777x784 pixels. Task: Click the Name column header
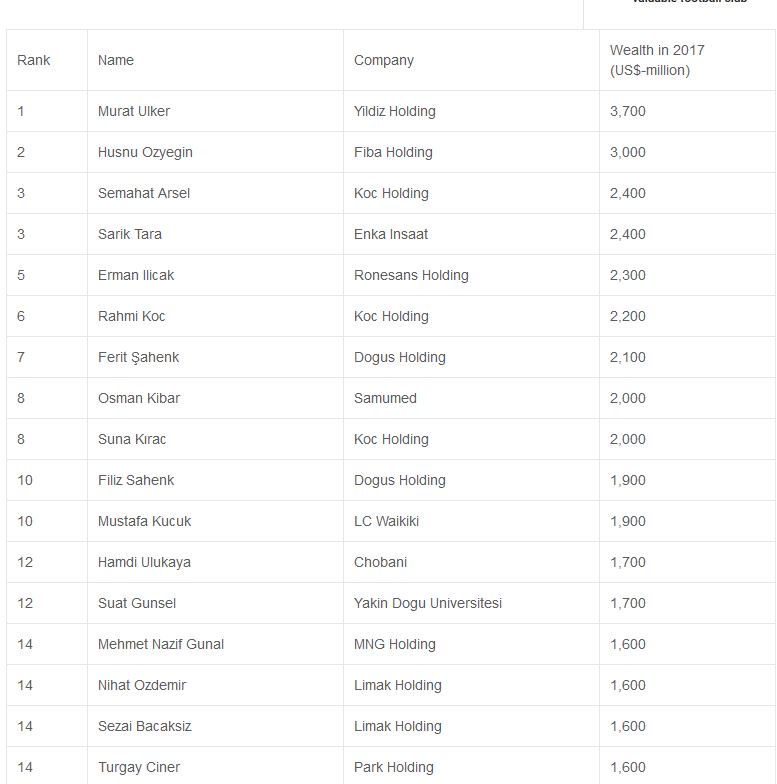[x=116, y=60]
